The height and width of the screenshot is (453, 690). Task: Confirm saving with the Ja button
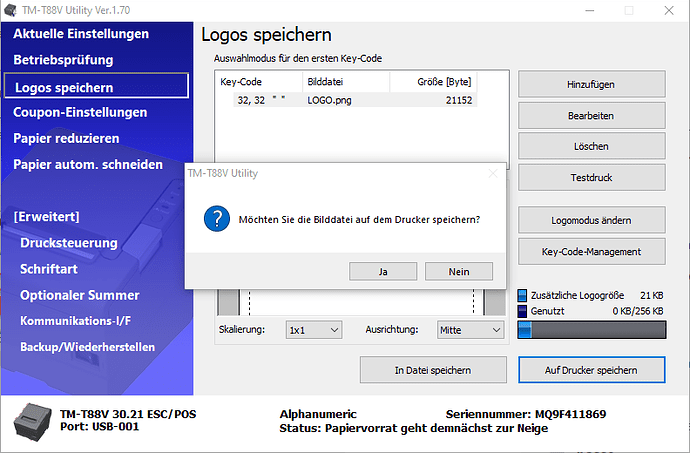383,272
